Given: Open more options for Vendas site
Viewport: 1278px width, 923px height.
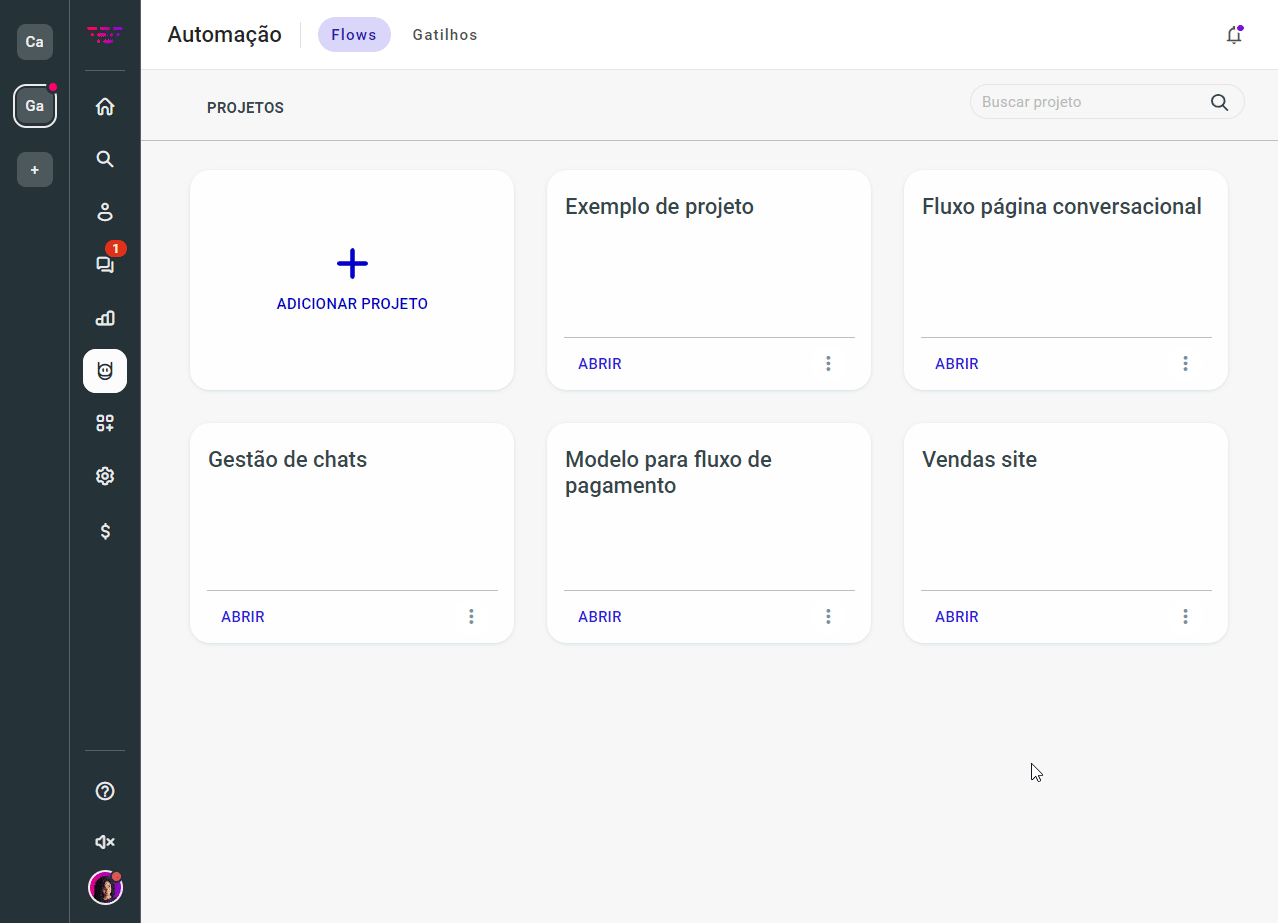Looking at the screenshot, I should point(1185,617).
